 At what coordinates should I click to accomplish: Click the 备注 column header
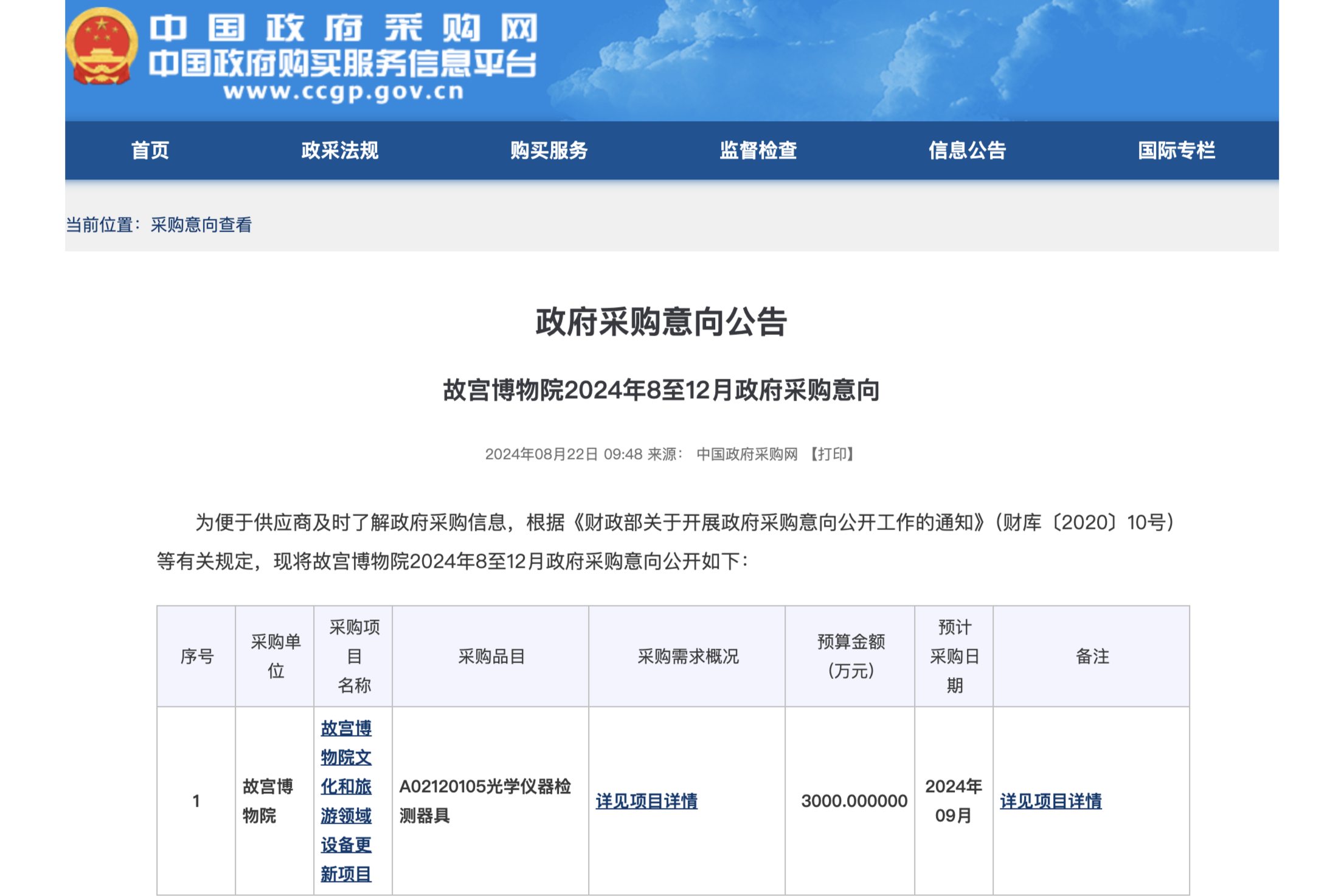(1092, 656)
